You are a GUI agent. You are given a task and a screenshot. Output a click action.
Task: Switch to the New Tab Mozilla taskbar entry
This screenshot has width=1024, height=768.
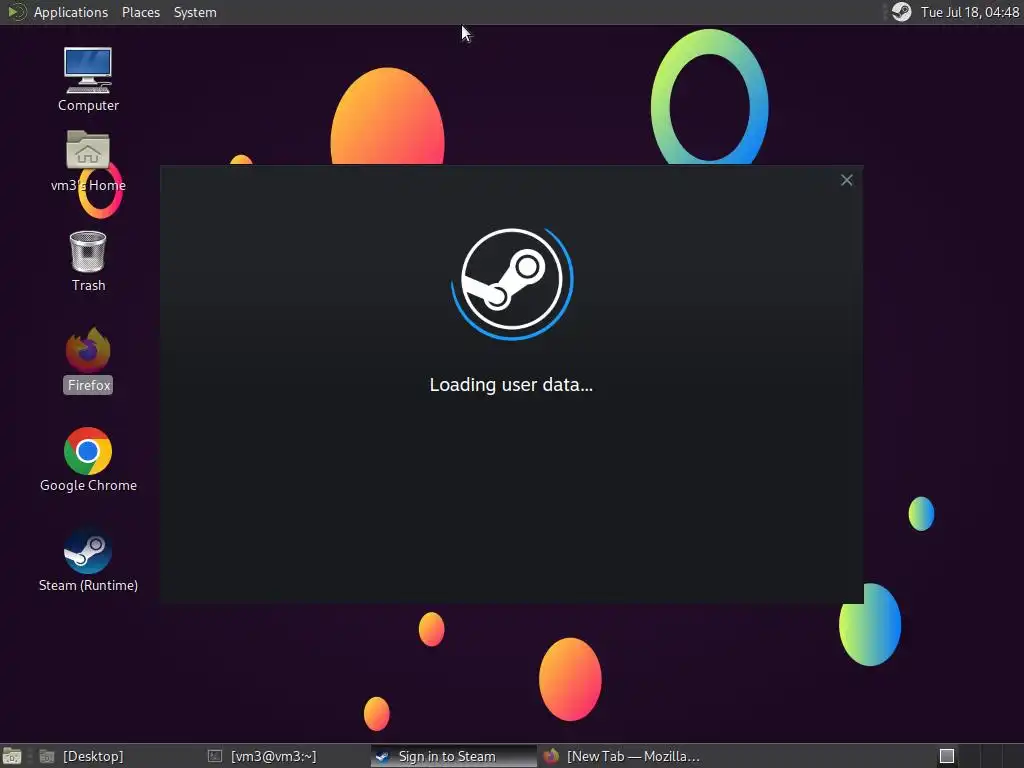click(x=622, y=756)
